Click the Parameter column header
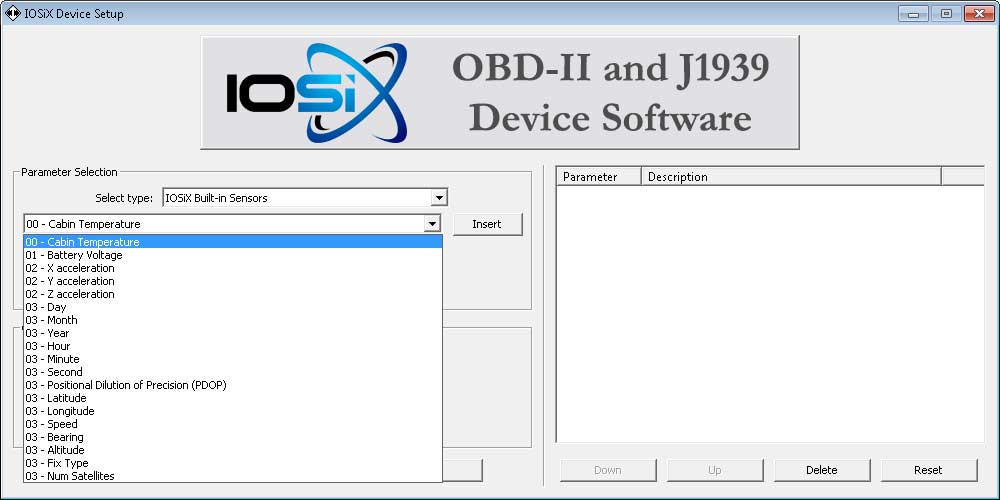 [599, 177]
